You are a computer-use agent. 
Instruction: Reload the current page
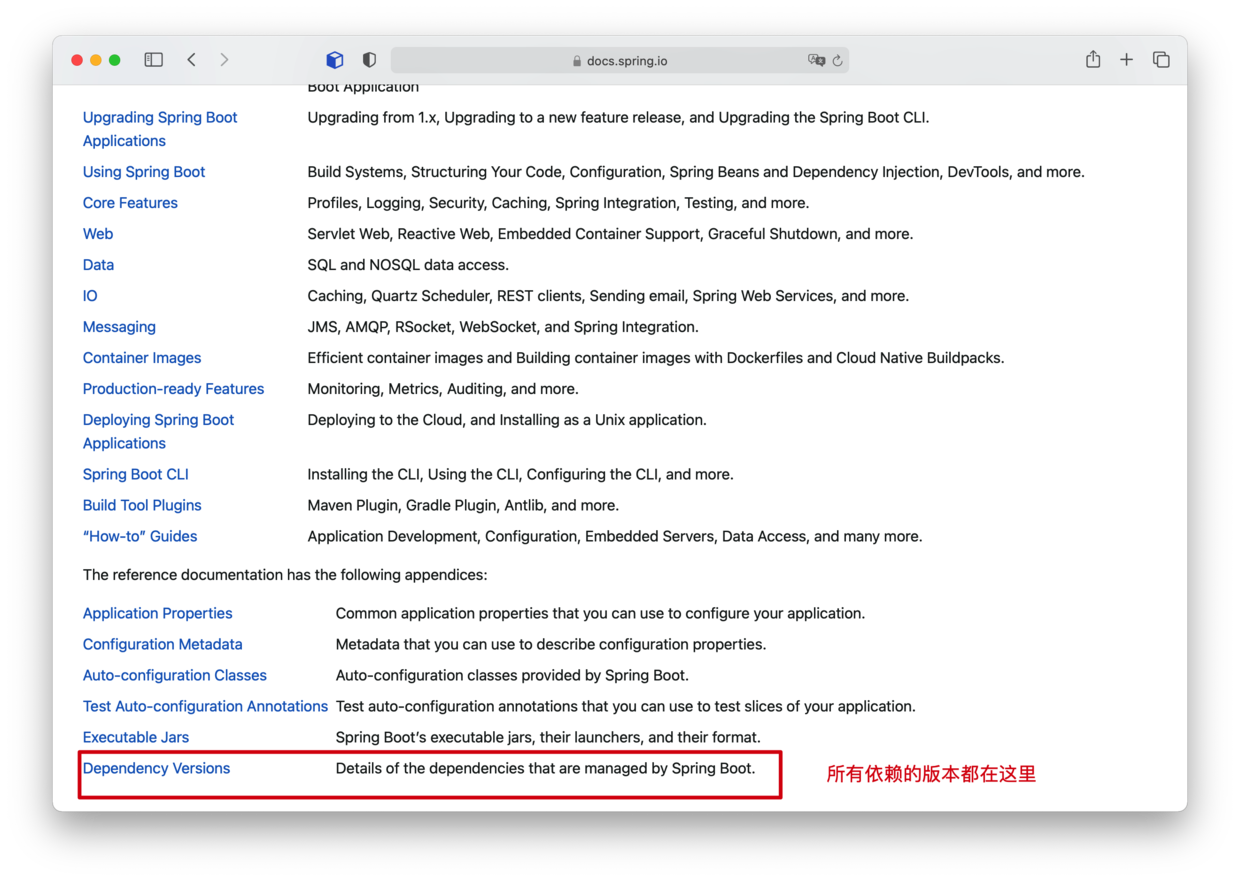[838, 60]
